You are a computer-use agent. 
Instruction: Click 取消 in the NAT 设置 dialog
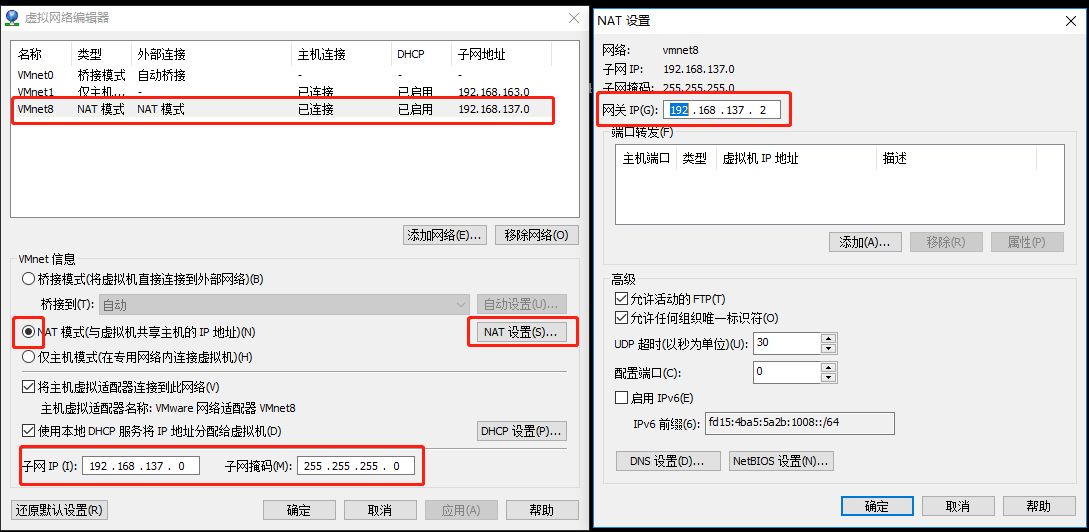pos(958,506)
